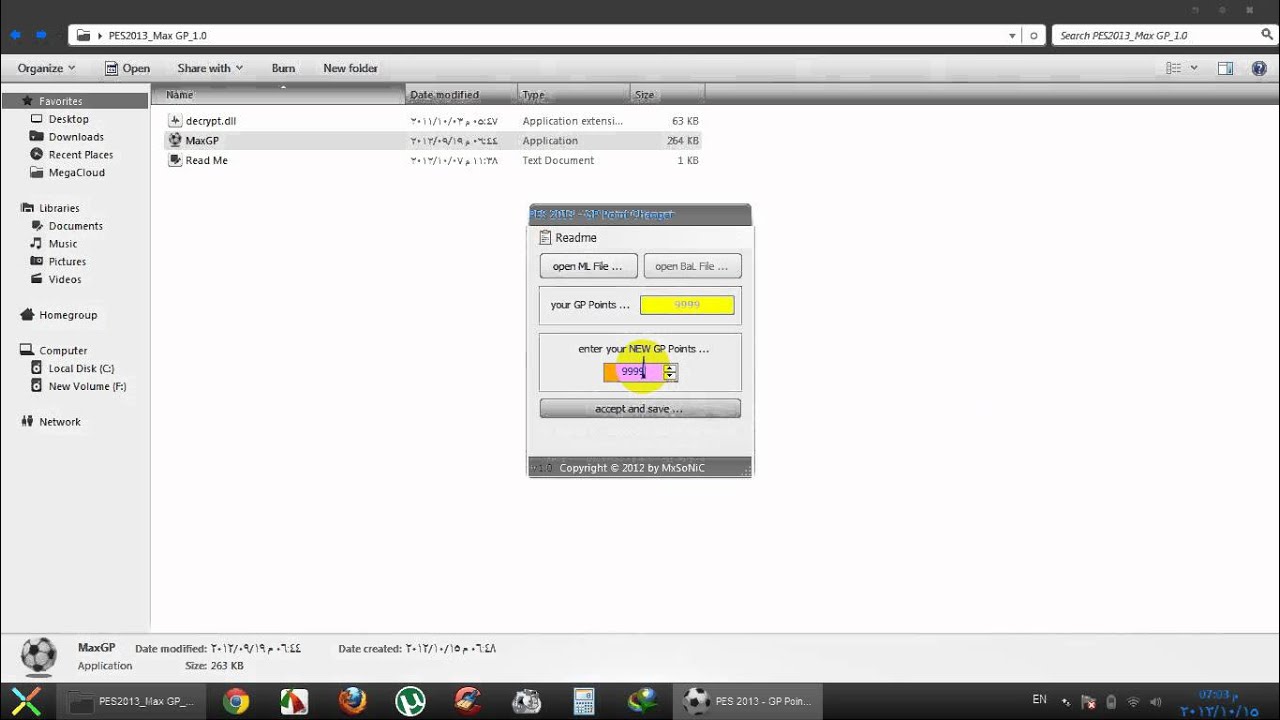Switch to PES2013_Max GP taskbar window
The height and width of the screenshot is (720, 1280).
click(132, 701)
